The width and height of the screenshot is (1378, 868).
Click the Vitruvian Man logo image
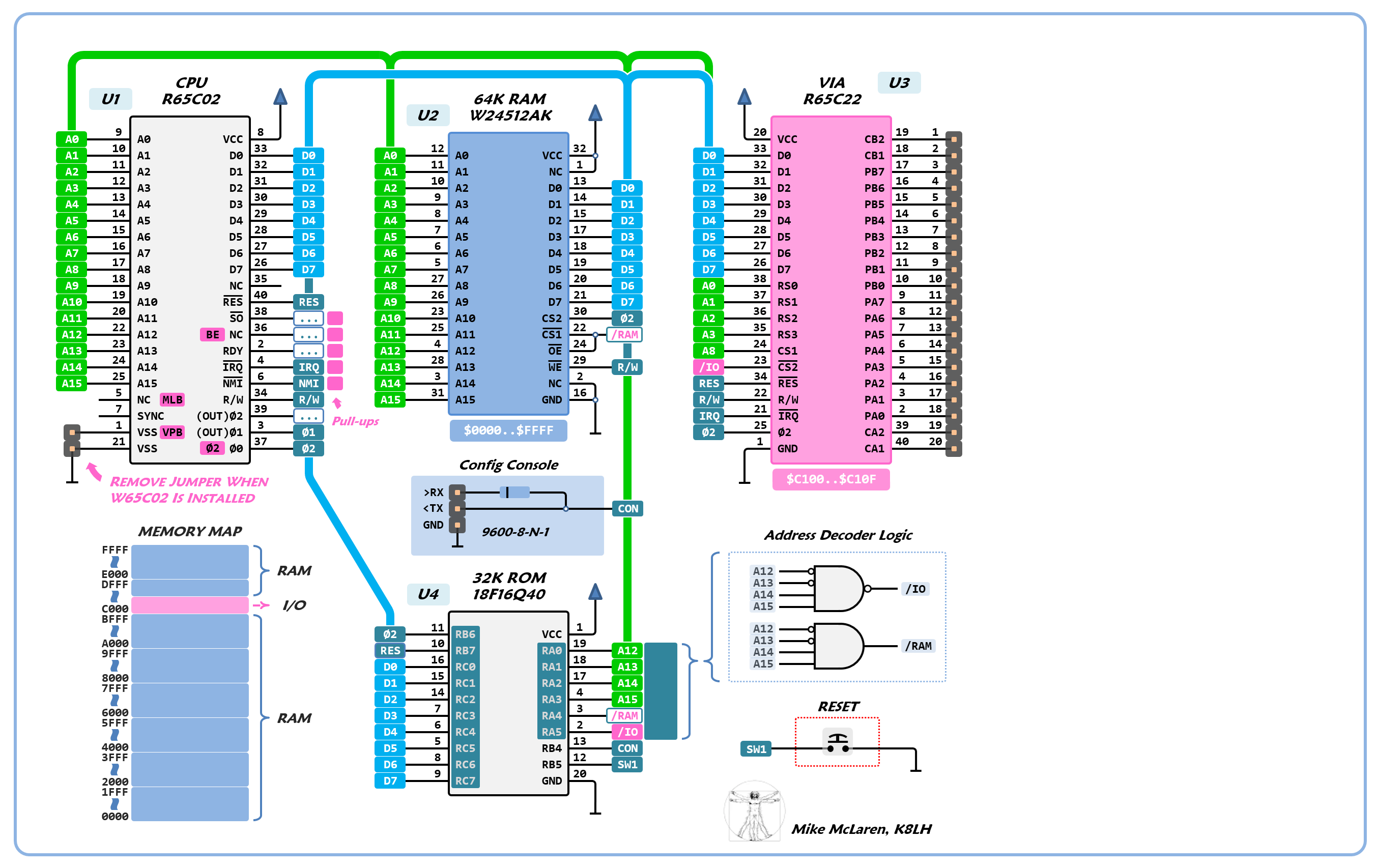pyautogui.click(x=754, y=811)
